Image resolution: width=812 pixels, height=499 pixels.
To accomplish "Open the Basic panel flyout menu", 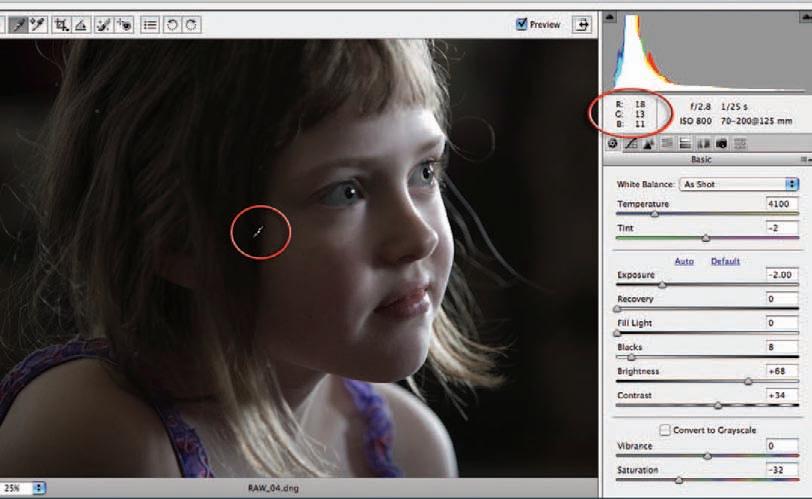I will pyautogui.click(x=806, y=159).
